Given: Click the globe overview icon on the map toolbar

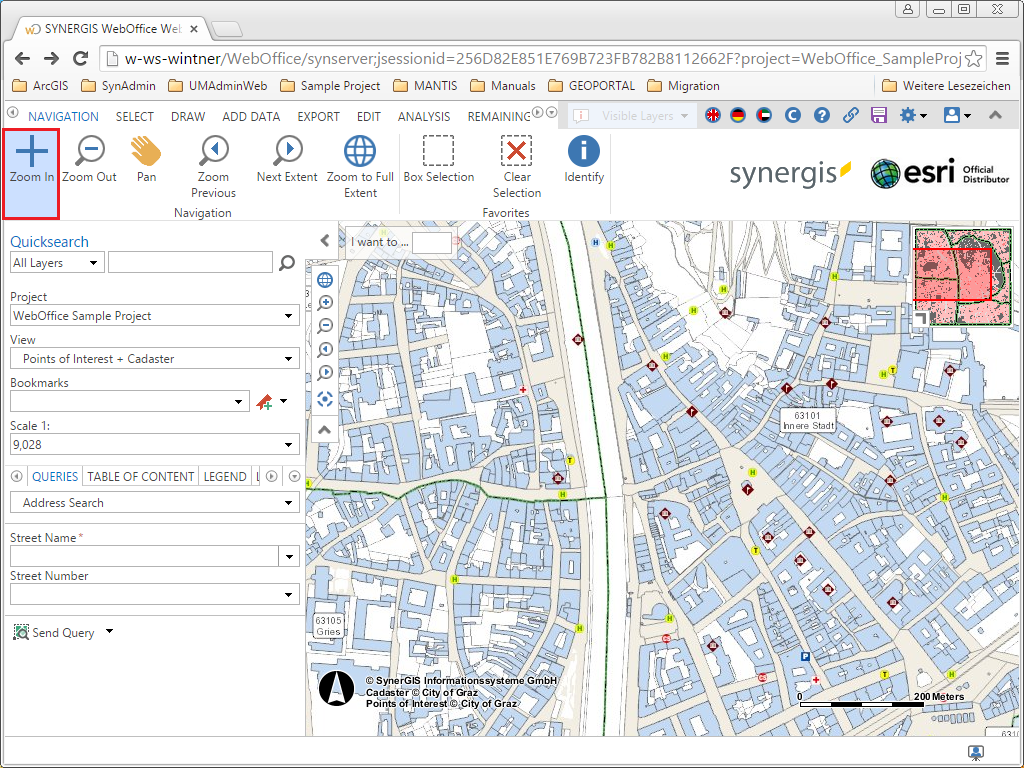Looking at the screenshot, I should 324,280.
